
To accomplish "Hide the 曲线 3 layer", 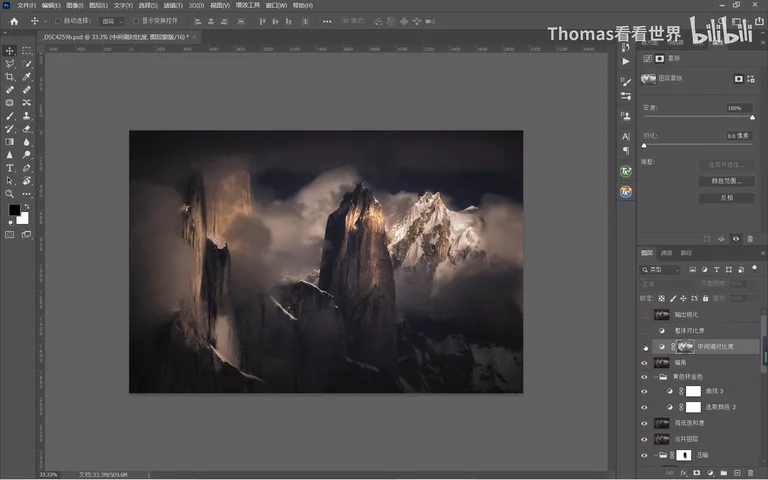I will pos(645,391).
